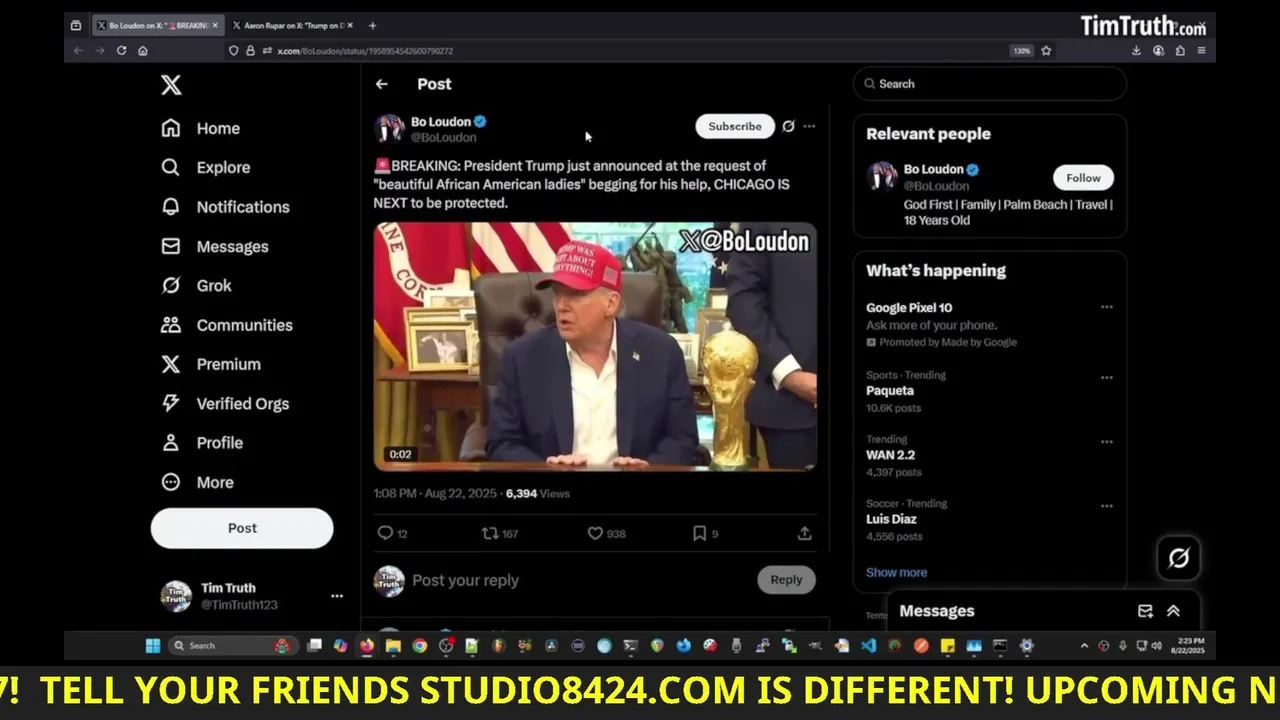
Task: Click the browser URL address bar
Action: pyautogui.click(x=640, y=51)
